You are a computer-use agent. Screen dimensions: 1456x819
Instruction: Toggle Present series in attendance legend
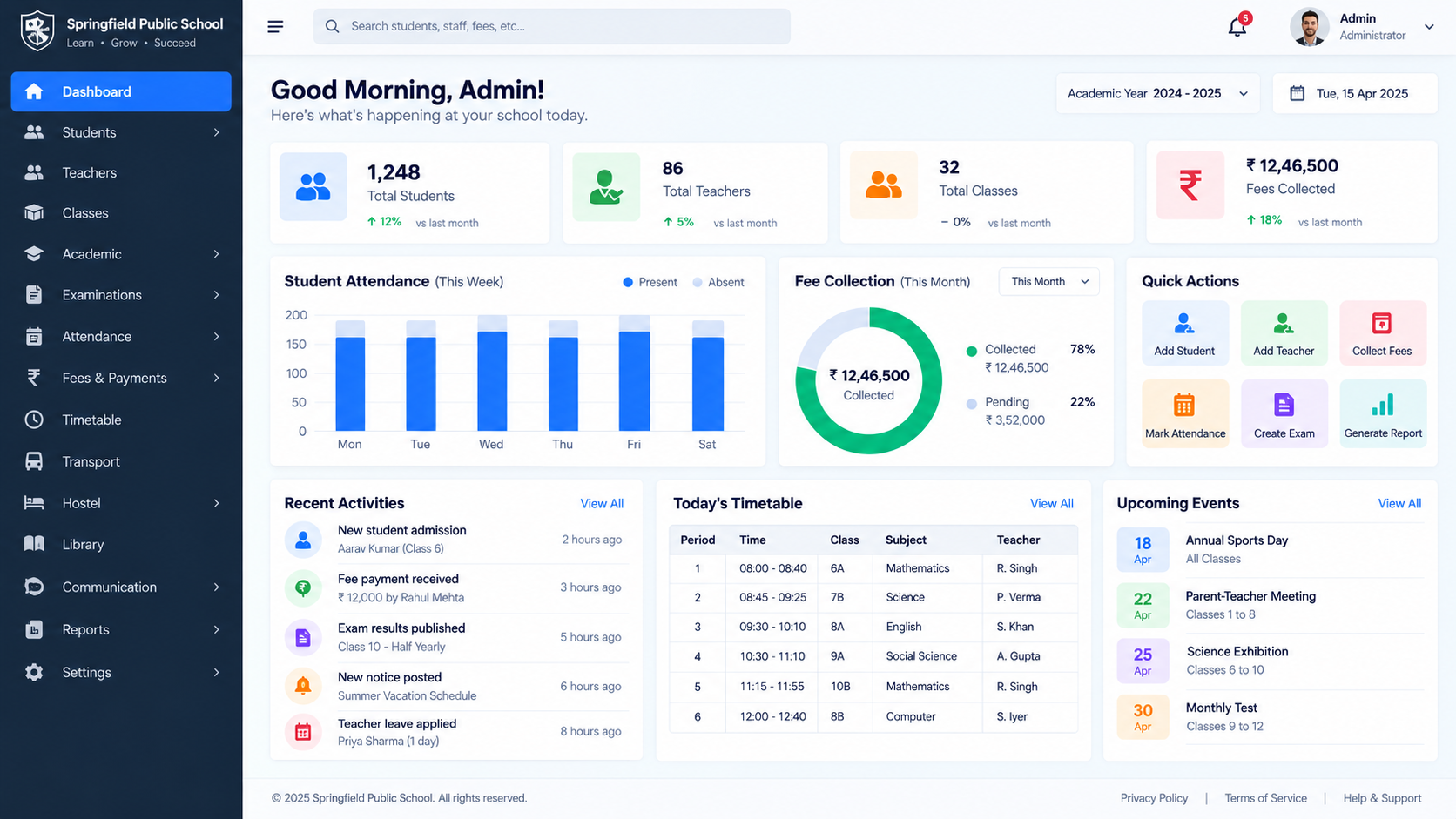tap(650, 282)
